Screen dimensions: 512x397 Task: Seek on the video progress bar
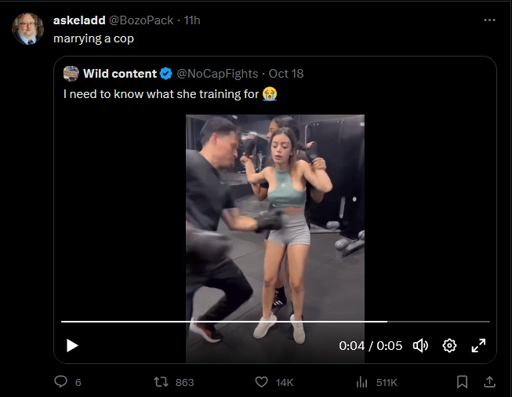[x=275, y=322]
